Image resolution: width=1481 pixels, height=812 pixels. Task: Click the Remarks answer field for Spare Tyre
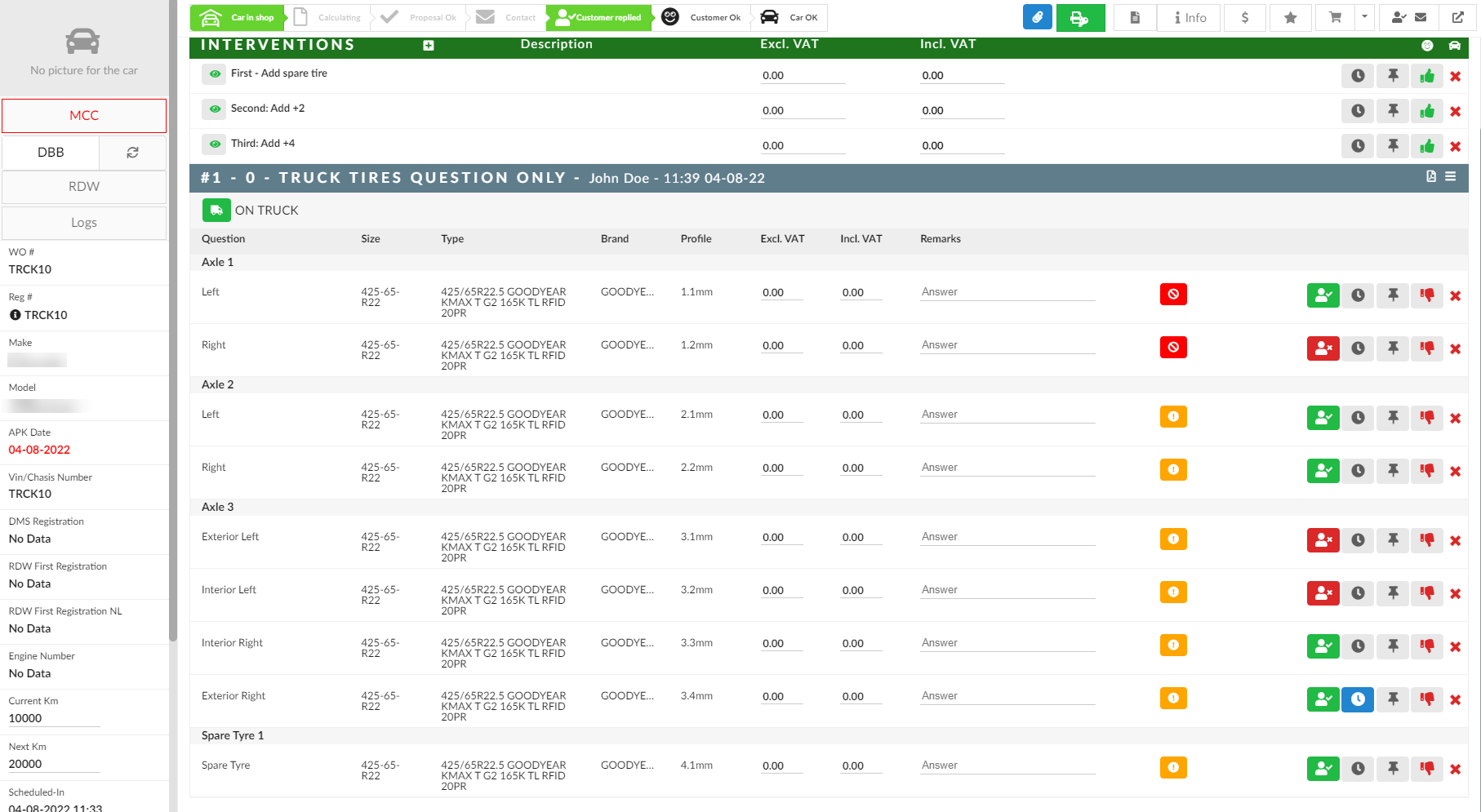1007,765
